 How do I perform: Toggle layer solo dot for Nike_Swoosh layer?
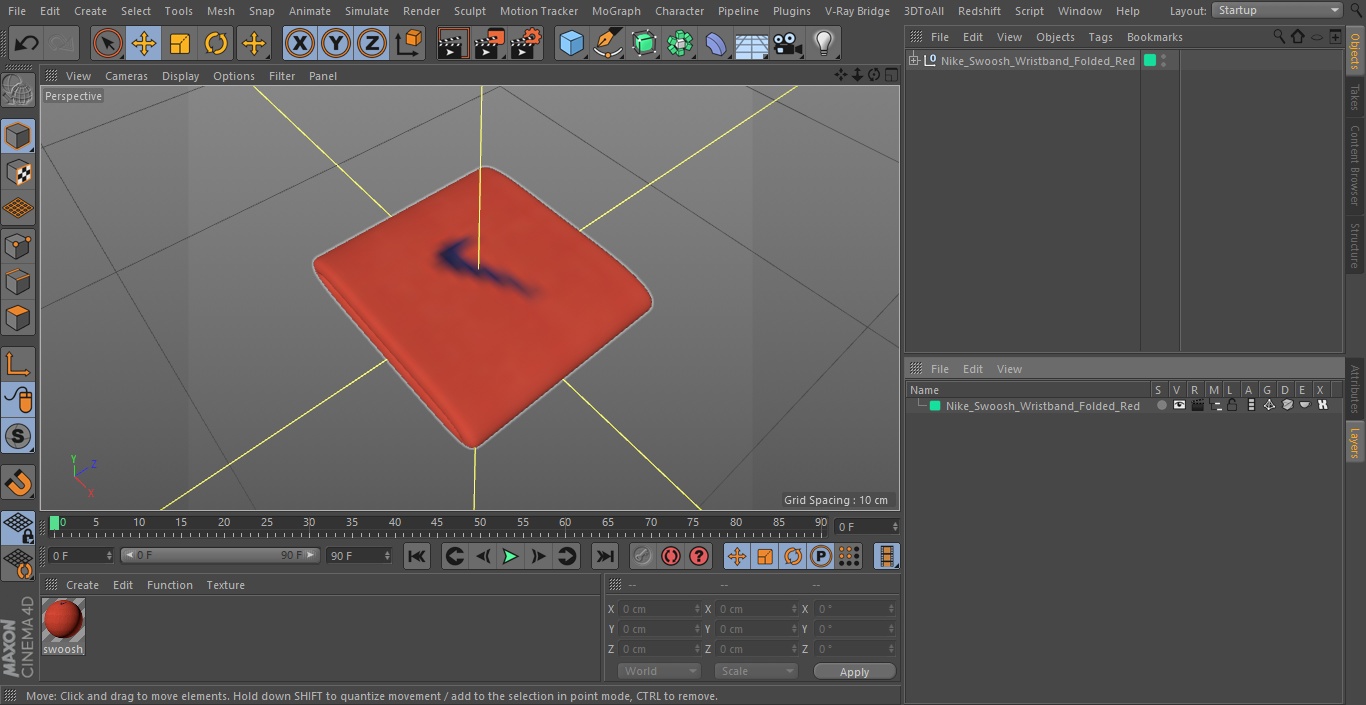1161,405
